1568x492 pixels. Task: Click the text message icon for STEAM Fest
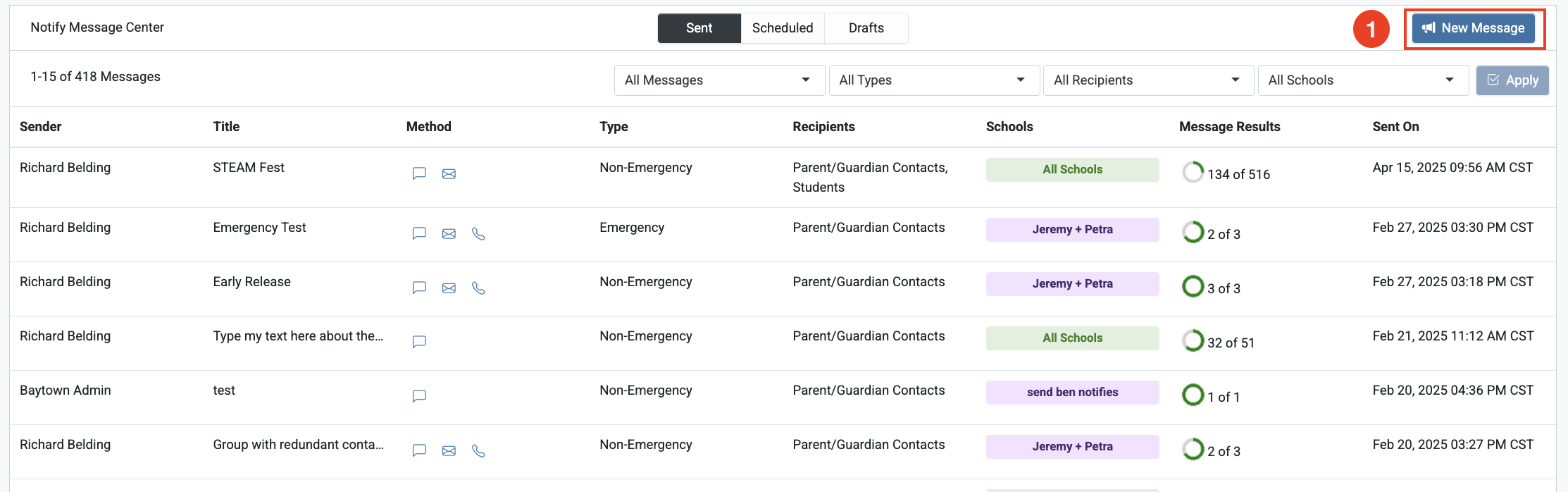419,173
